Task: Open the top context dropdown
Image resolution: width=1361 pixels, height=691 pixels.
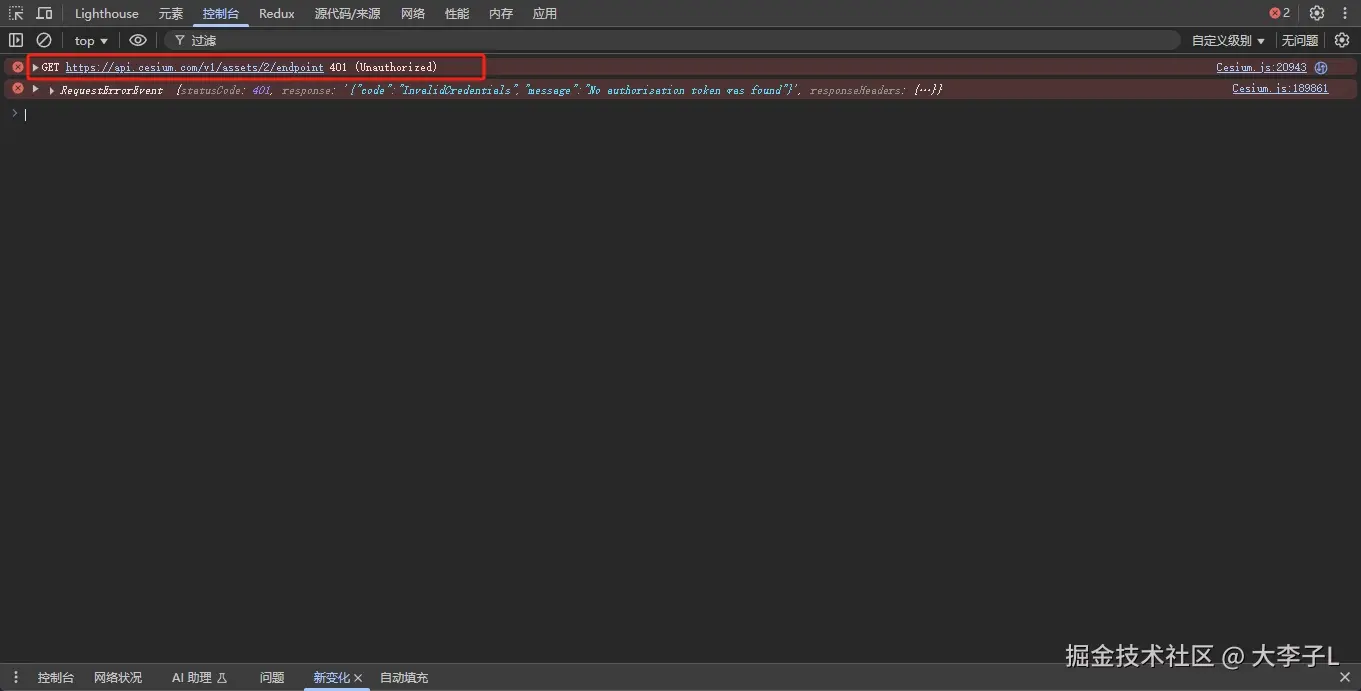Action: 91,40
